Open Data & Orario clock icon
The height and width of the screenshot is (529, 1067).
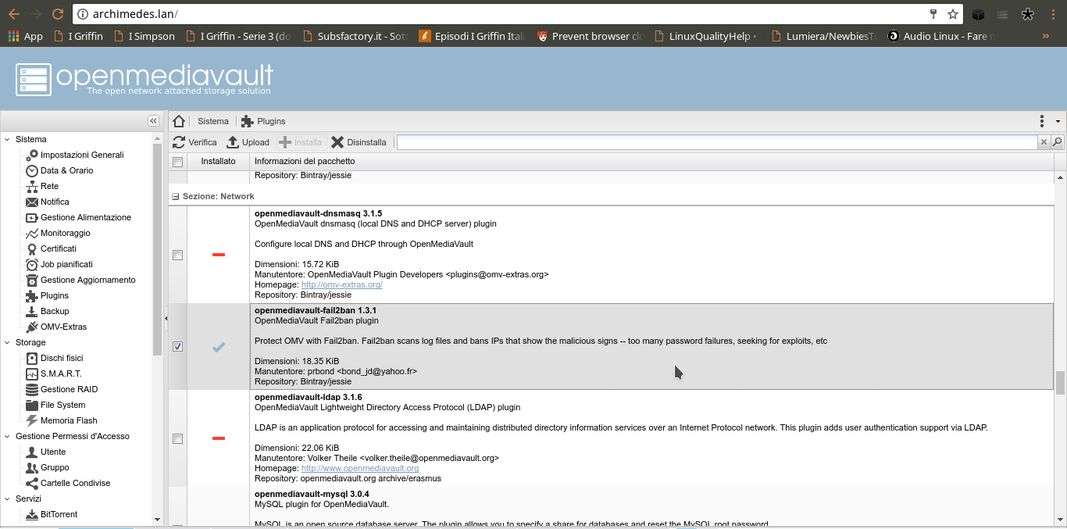[31, 171]
